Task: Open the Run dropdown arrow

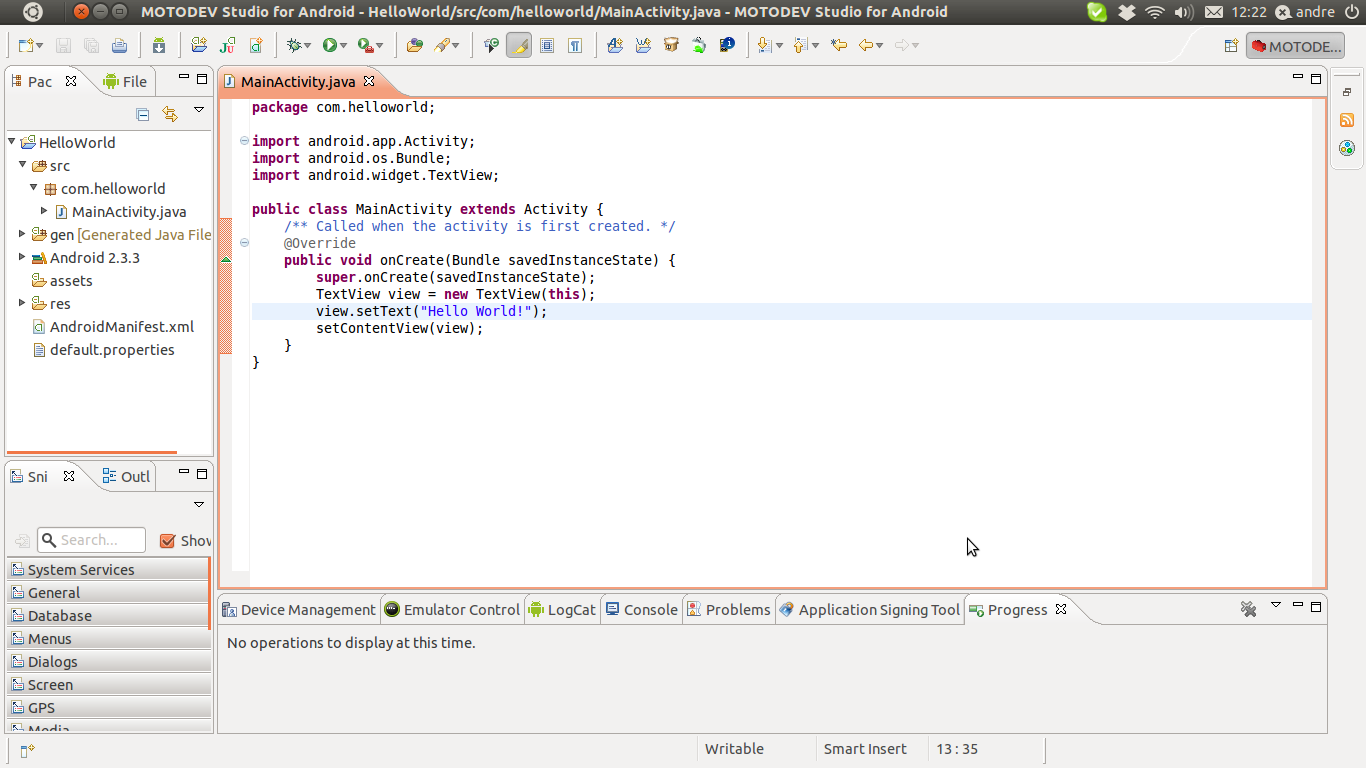Action: pos(343,46)
